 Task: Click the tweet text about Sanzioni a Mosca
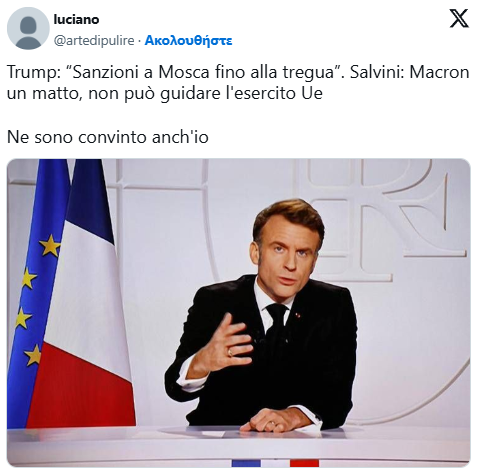click(238, 82)
